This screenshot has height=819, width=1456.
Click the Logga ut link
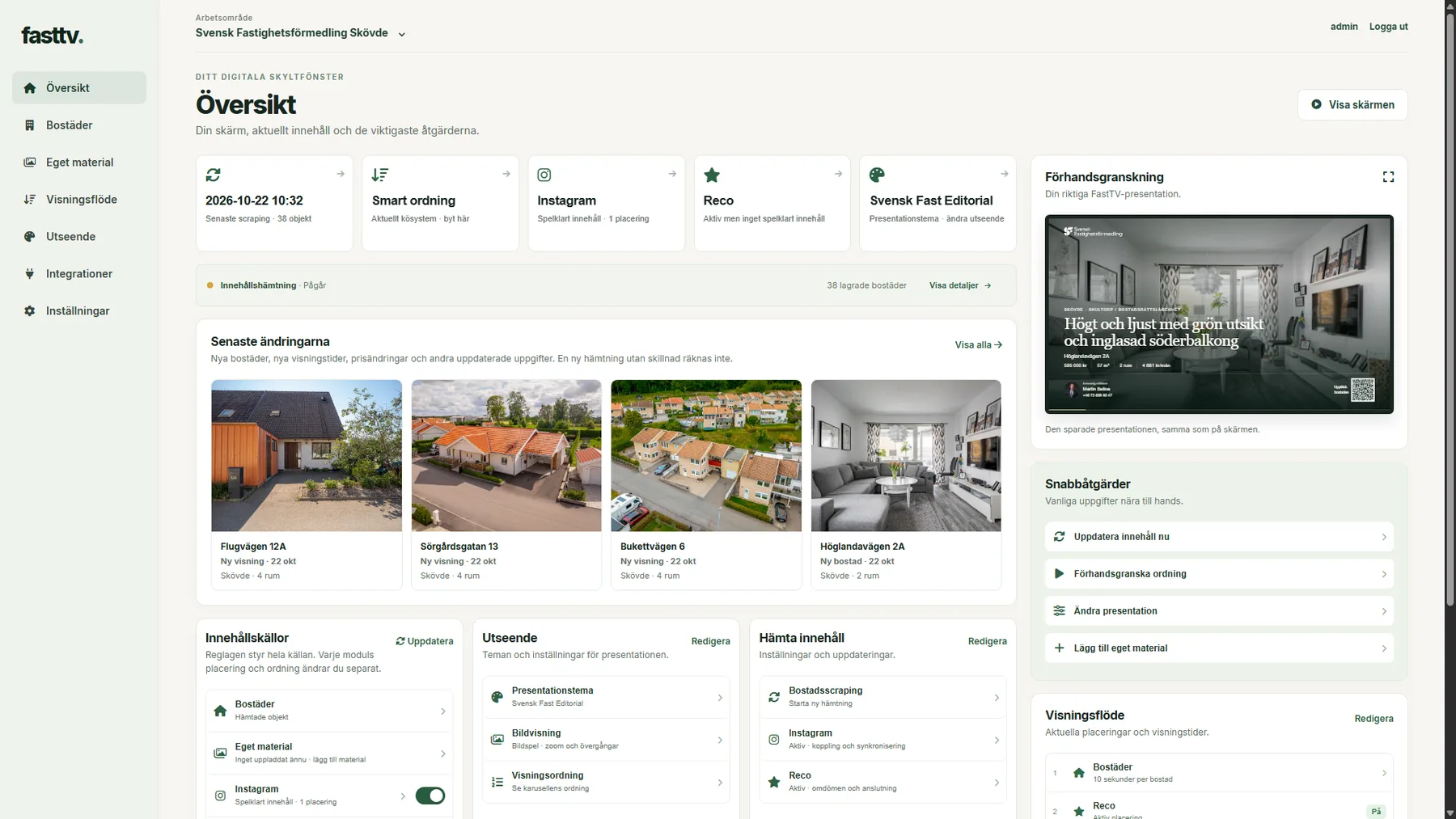click(1388, 27)
